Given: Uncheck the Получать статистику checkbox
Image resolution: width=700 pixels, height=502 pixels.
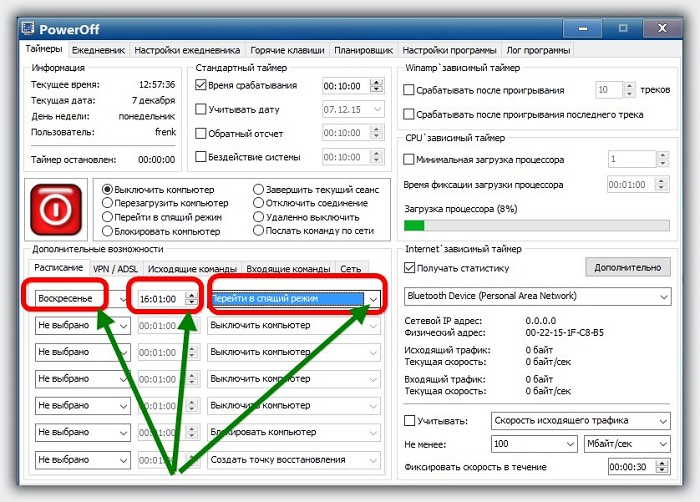Looking at the screenshot, I should pos(409,268).
